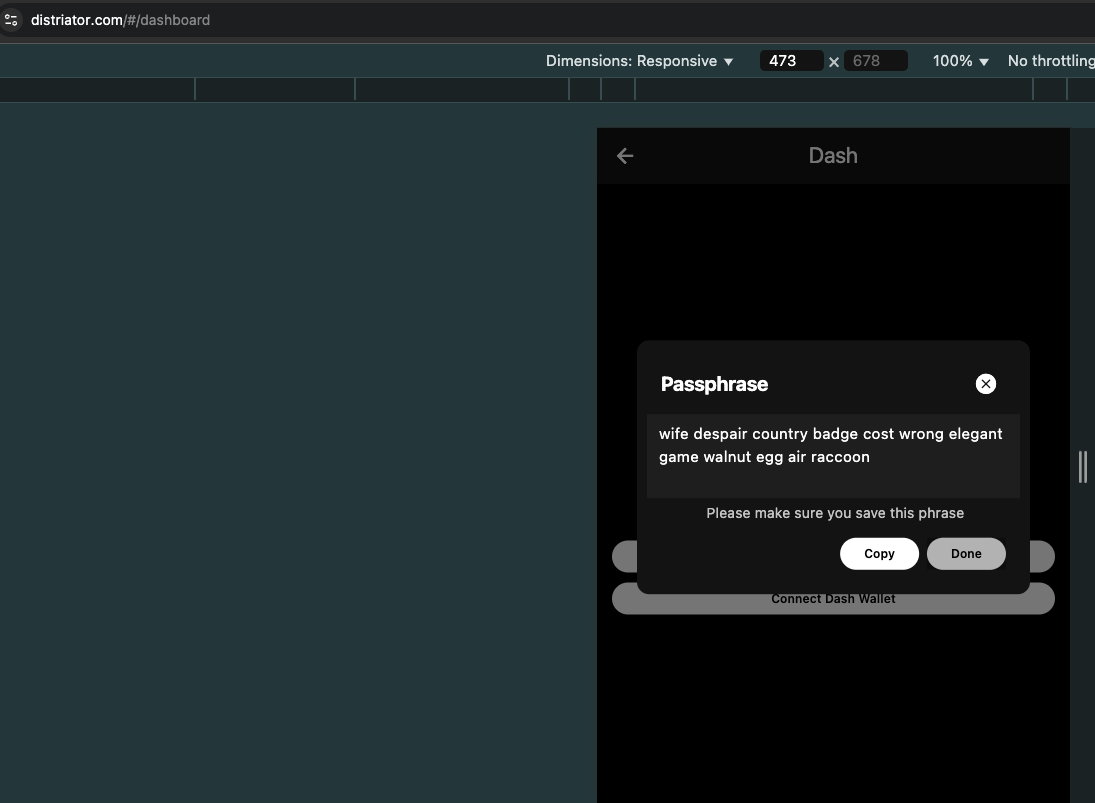Click the Dash title text
Viewport: 1095px width, 803px height.
(833, 156)
